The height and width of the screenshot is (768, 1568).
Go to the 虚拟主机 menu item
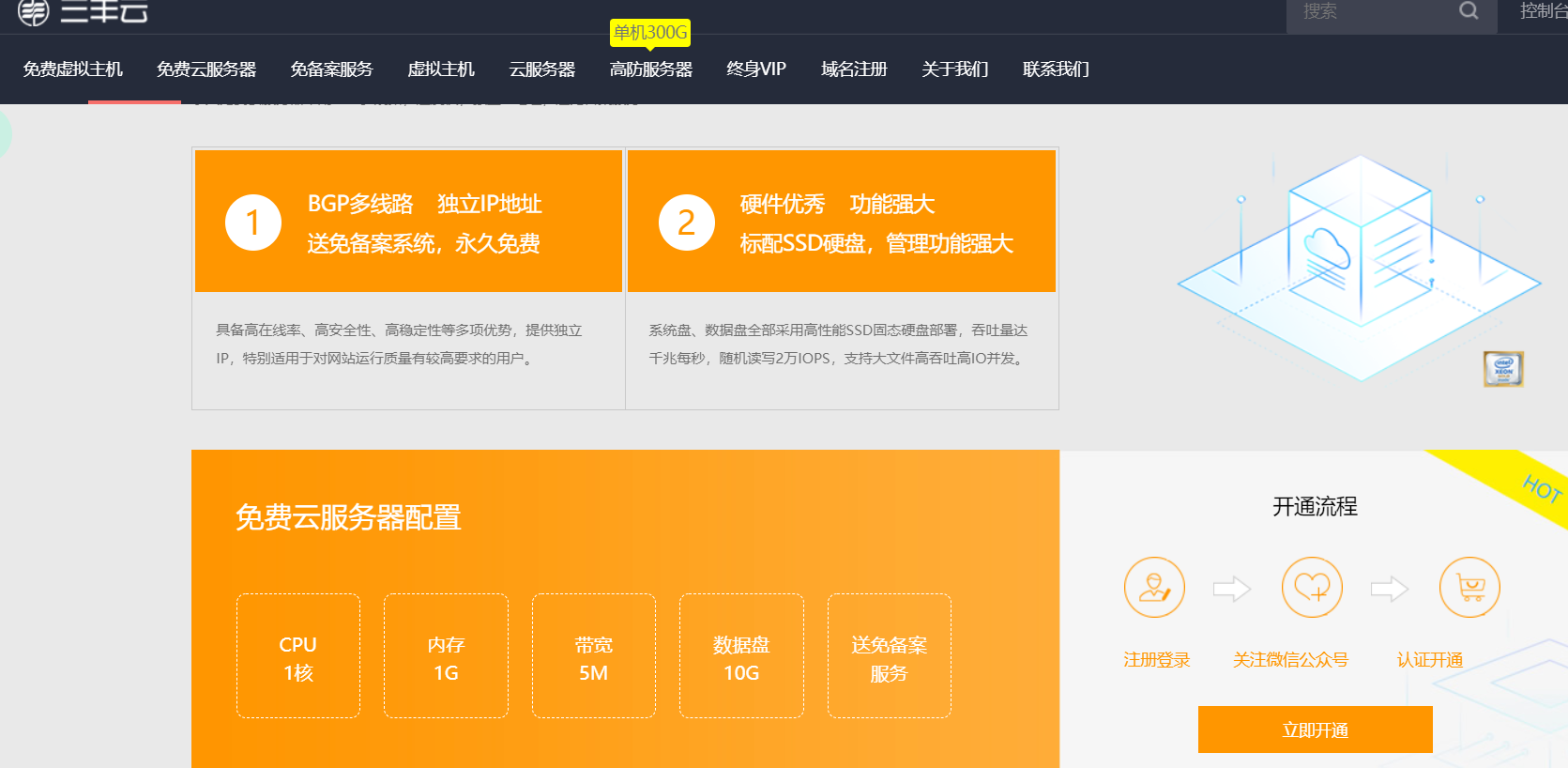(x=441, y=69)
